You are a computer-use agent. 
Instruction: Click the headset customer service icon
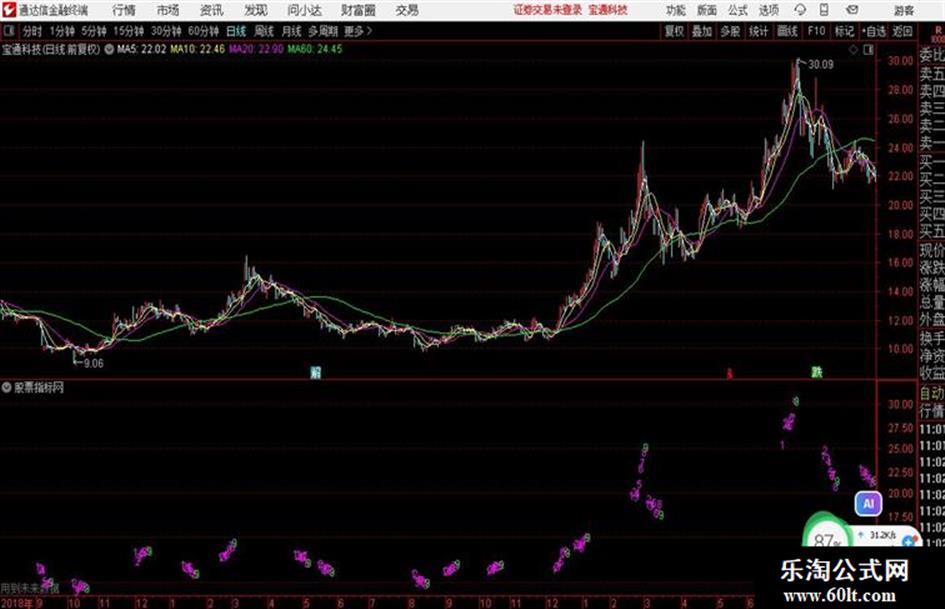click(800, 10)
